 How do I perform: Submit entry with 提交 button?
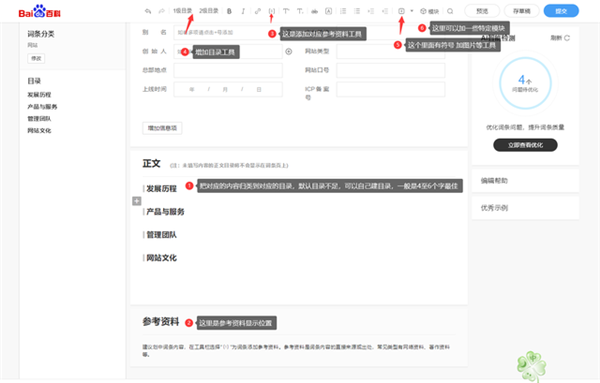(x=561, y=11)
